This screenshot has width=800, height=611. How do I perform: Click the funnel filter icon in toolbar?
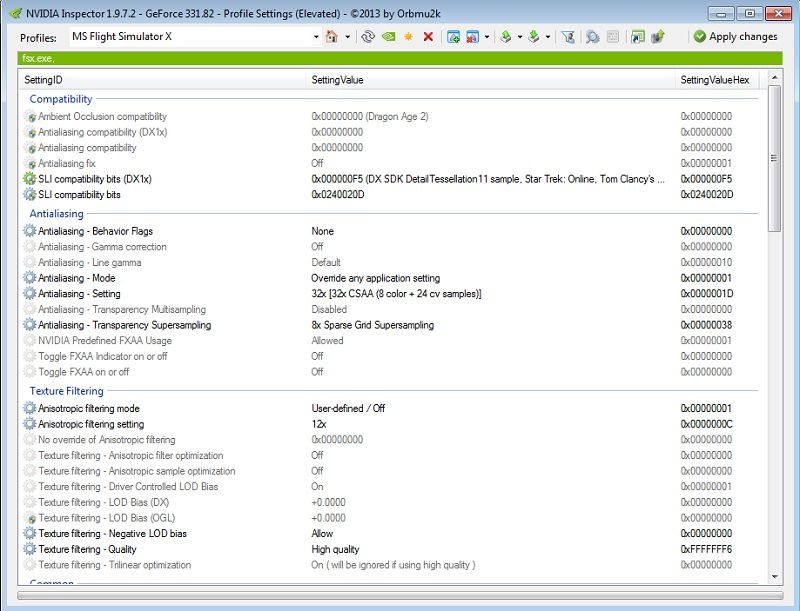[x=568, y=37]
